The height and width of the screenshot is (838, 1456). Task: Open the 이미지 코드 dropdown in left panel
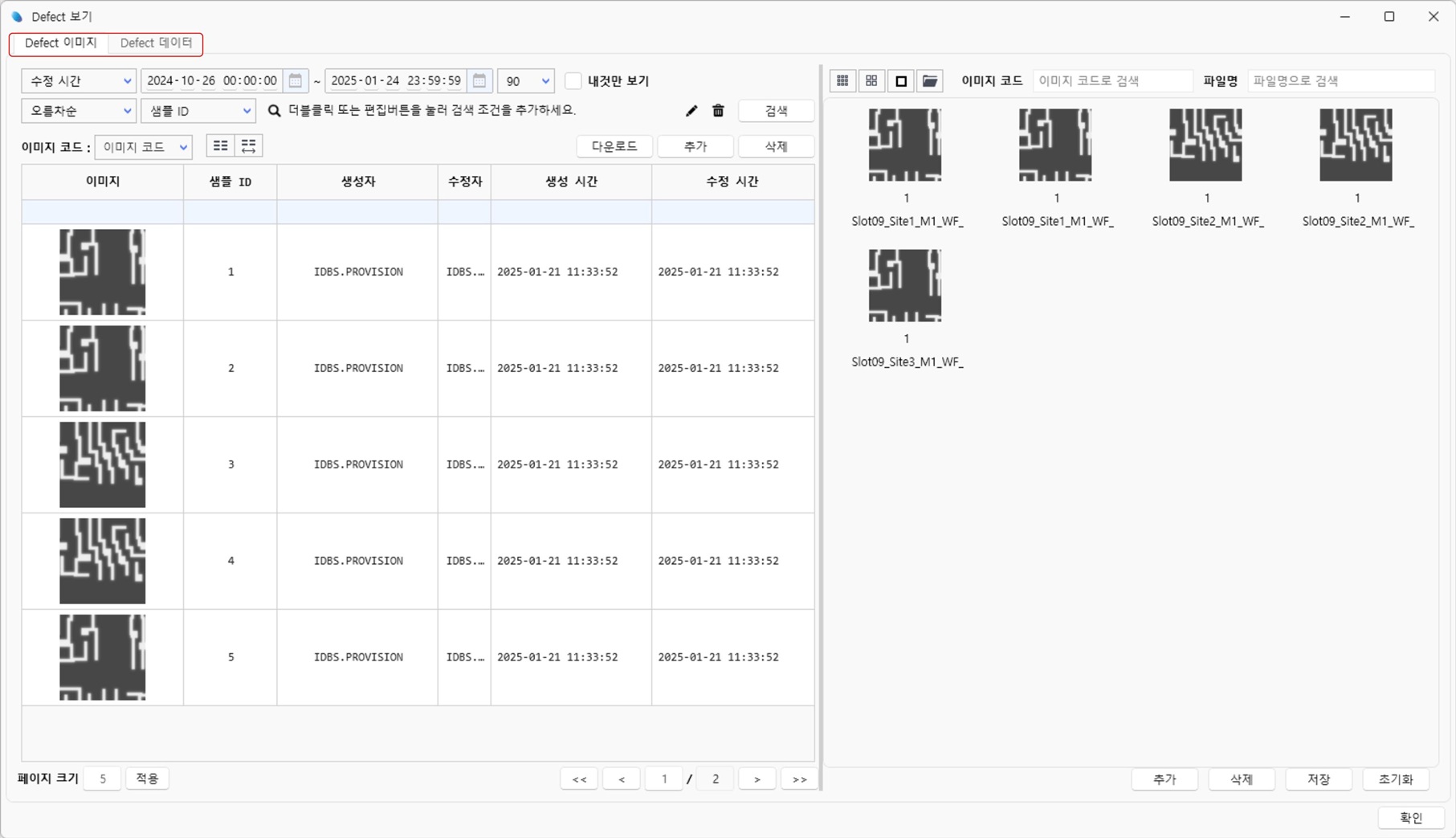pos(144,147)
